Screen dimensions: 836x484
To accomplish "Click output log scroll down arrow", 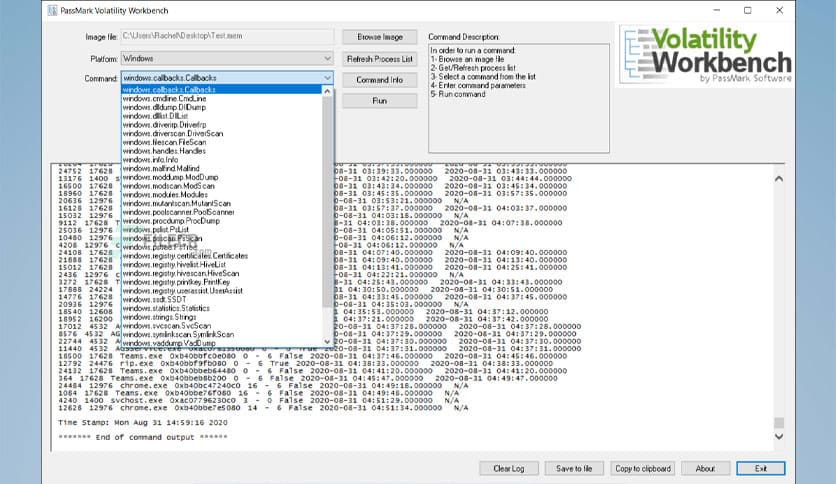I will click(x=779, y=437).
